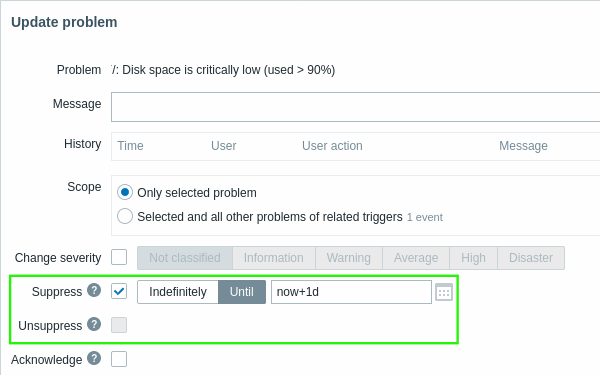The height and width of the screenshot is (375, 600).
Task: Select the Until suppression option
Action: (242, 292)
